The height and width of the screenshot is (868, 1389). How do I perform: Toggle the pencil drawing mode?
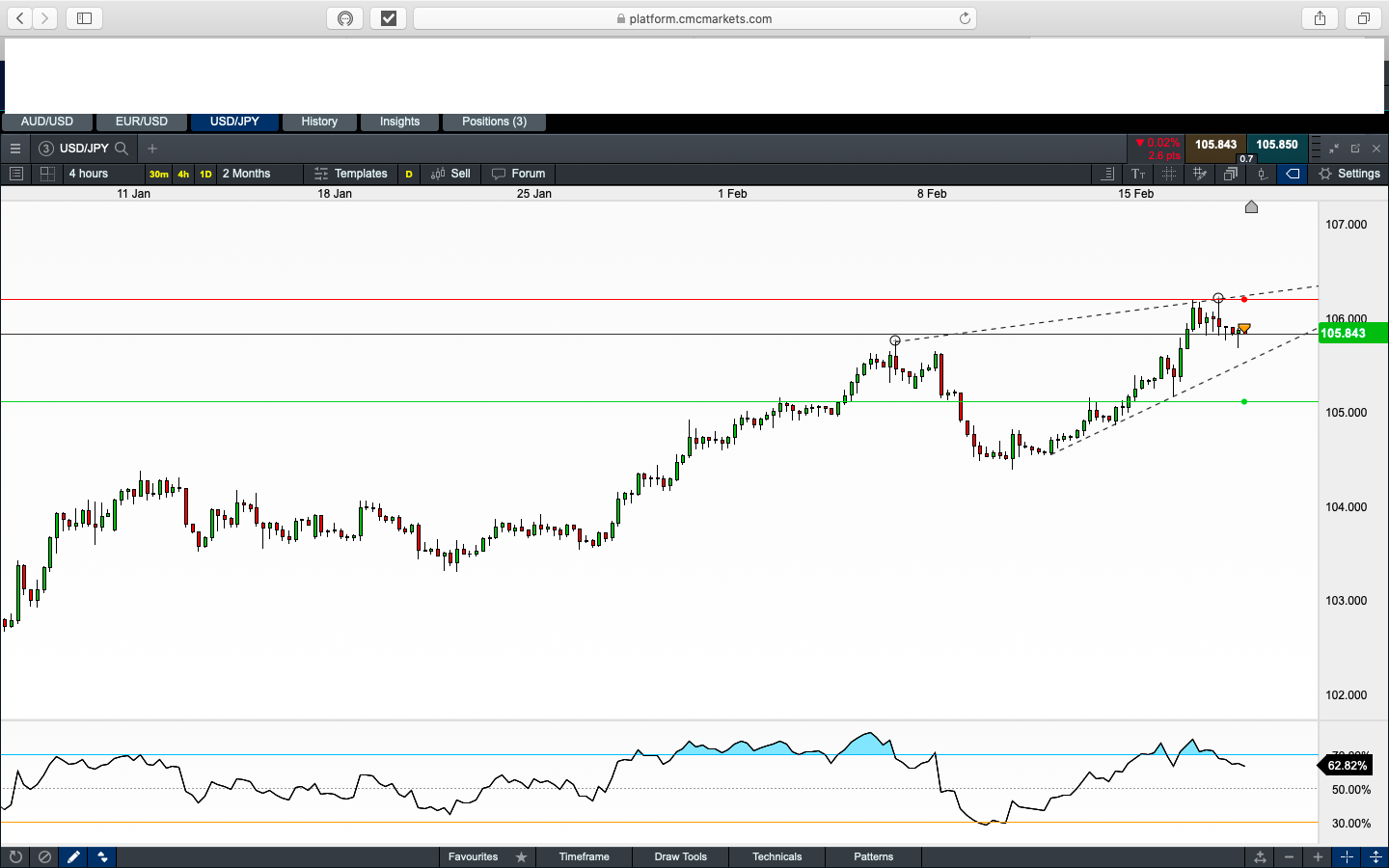coord(73,856)
